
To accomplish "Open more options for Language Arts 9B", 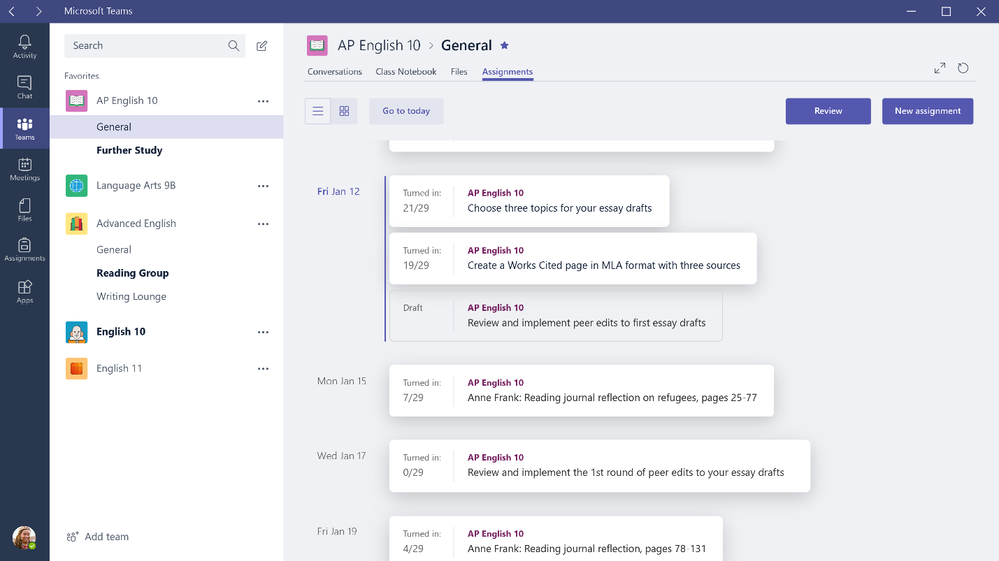I will point(263,186).
